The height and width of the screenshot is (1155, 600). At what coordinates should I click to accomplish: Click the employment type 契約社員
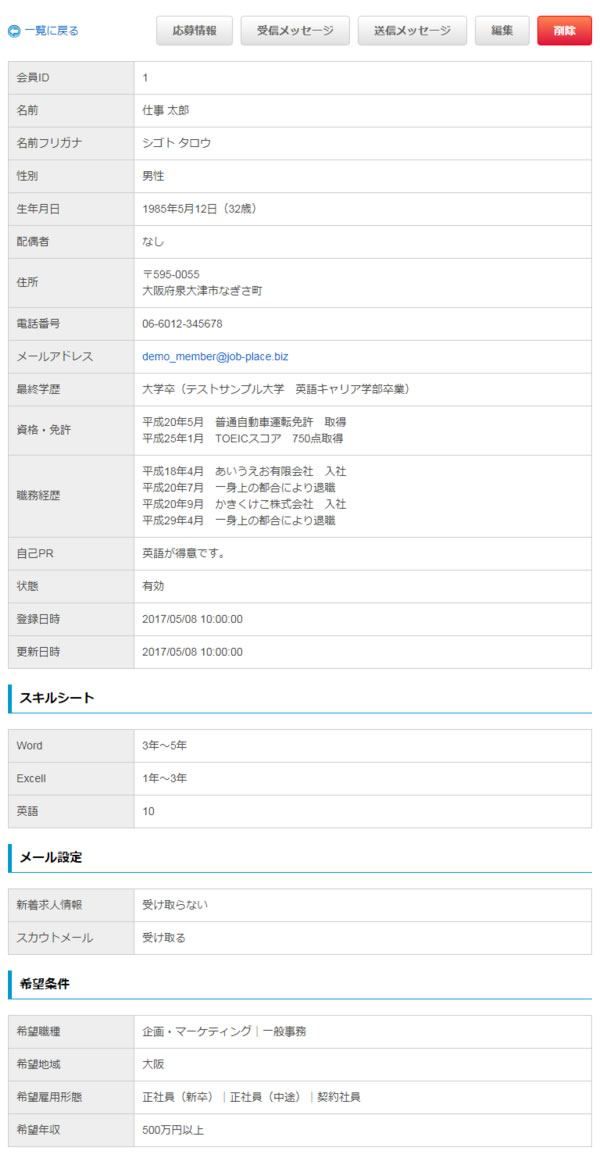(339, 1097)
